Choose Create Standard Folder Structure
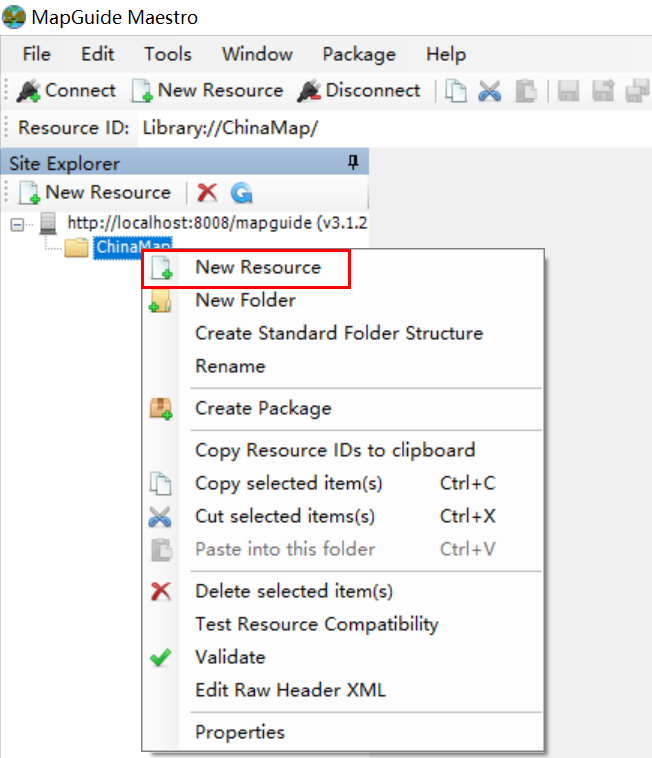This screenshot has height=758, width=652. click(343, 334)
